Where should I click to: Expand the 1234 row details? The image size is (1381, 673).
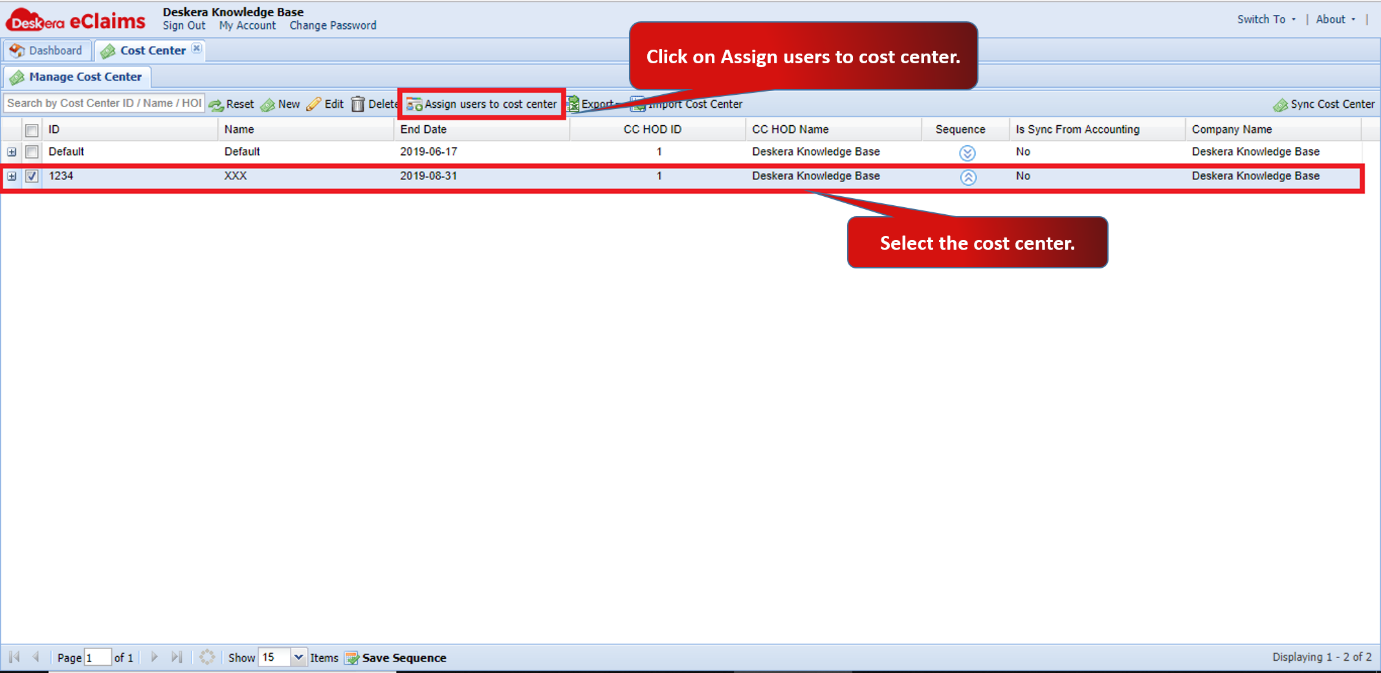[12, 176]
